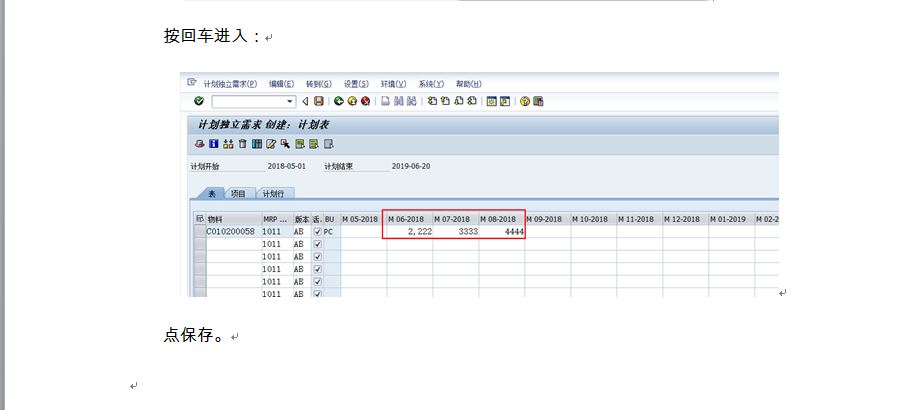Click the M 07-2018 column header

(x=455, y=219)
